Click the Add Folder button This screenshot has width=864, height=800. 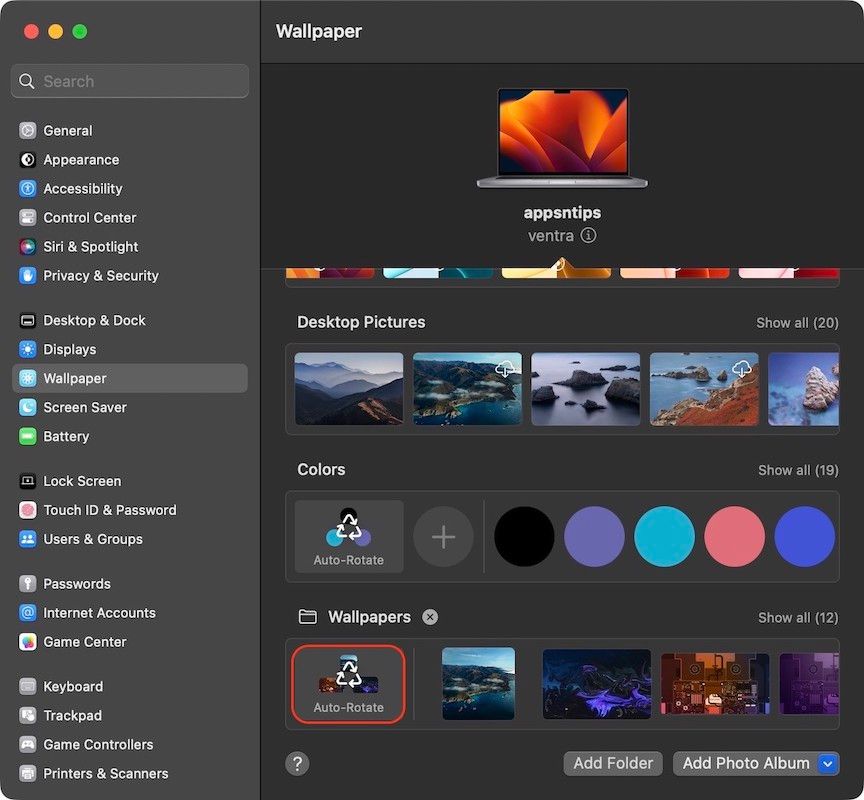pos(613,764)
